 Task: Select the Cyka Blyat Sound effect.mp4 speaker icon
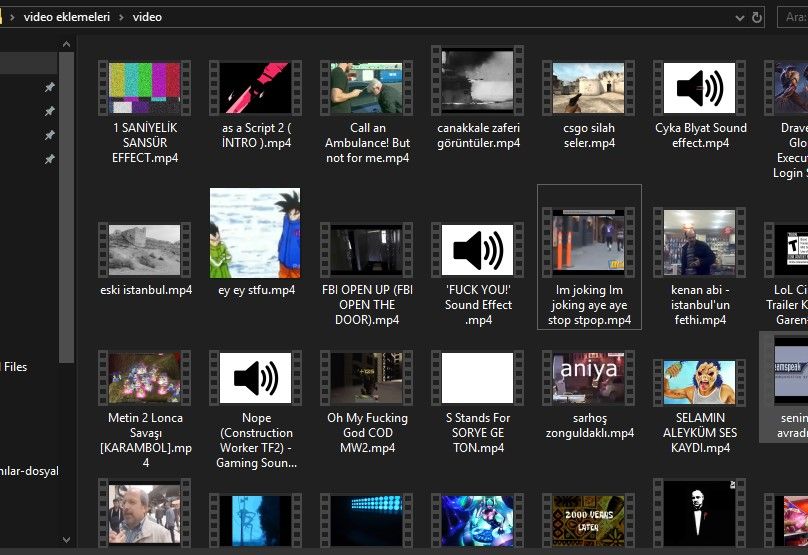[699, 88]
